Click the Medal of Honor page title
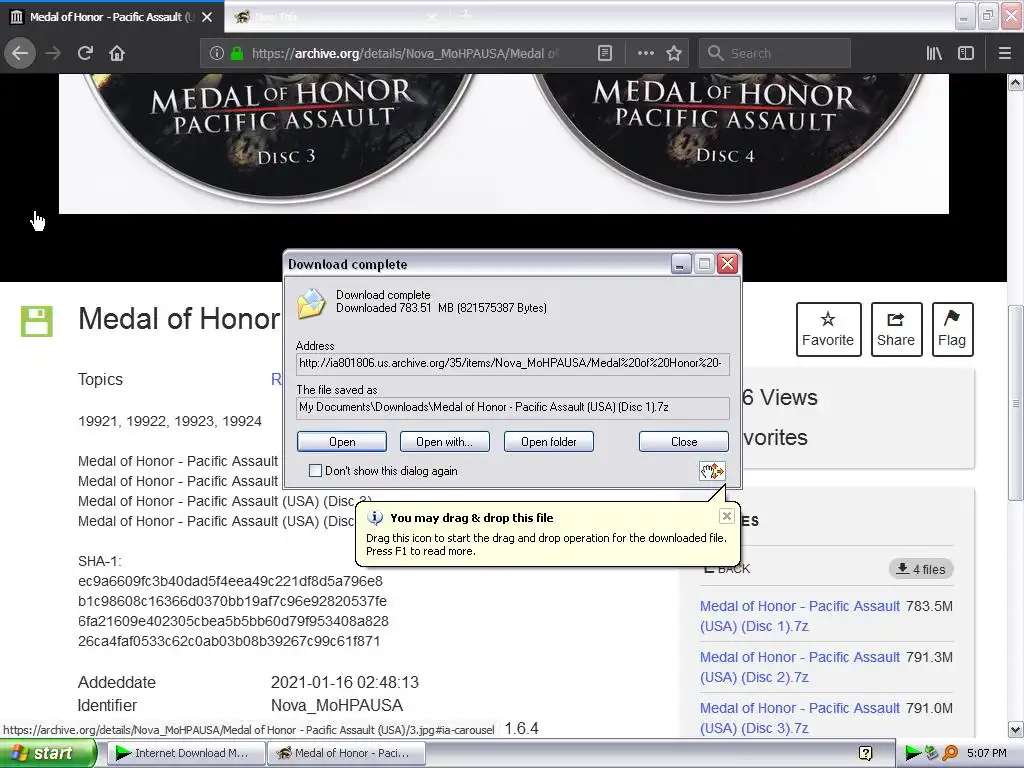 (180, 319)
